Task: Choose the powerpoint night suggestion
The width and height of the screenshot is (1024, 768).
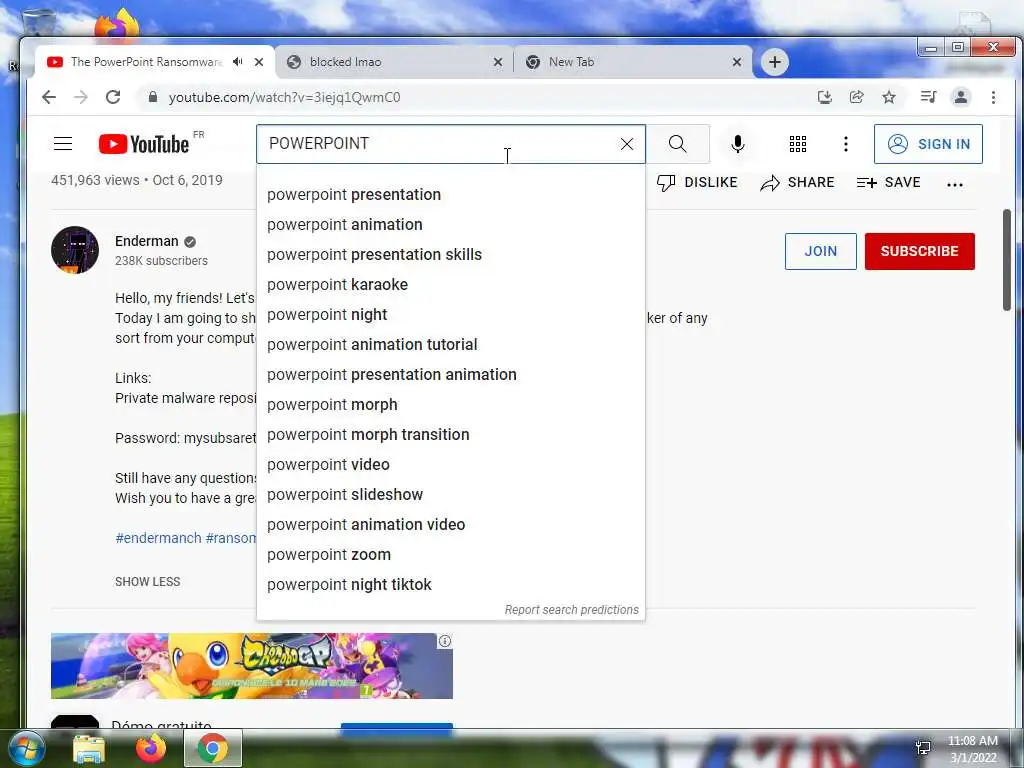Action: 451,315
